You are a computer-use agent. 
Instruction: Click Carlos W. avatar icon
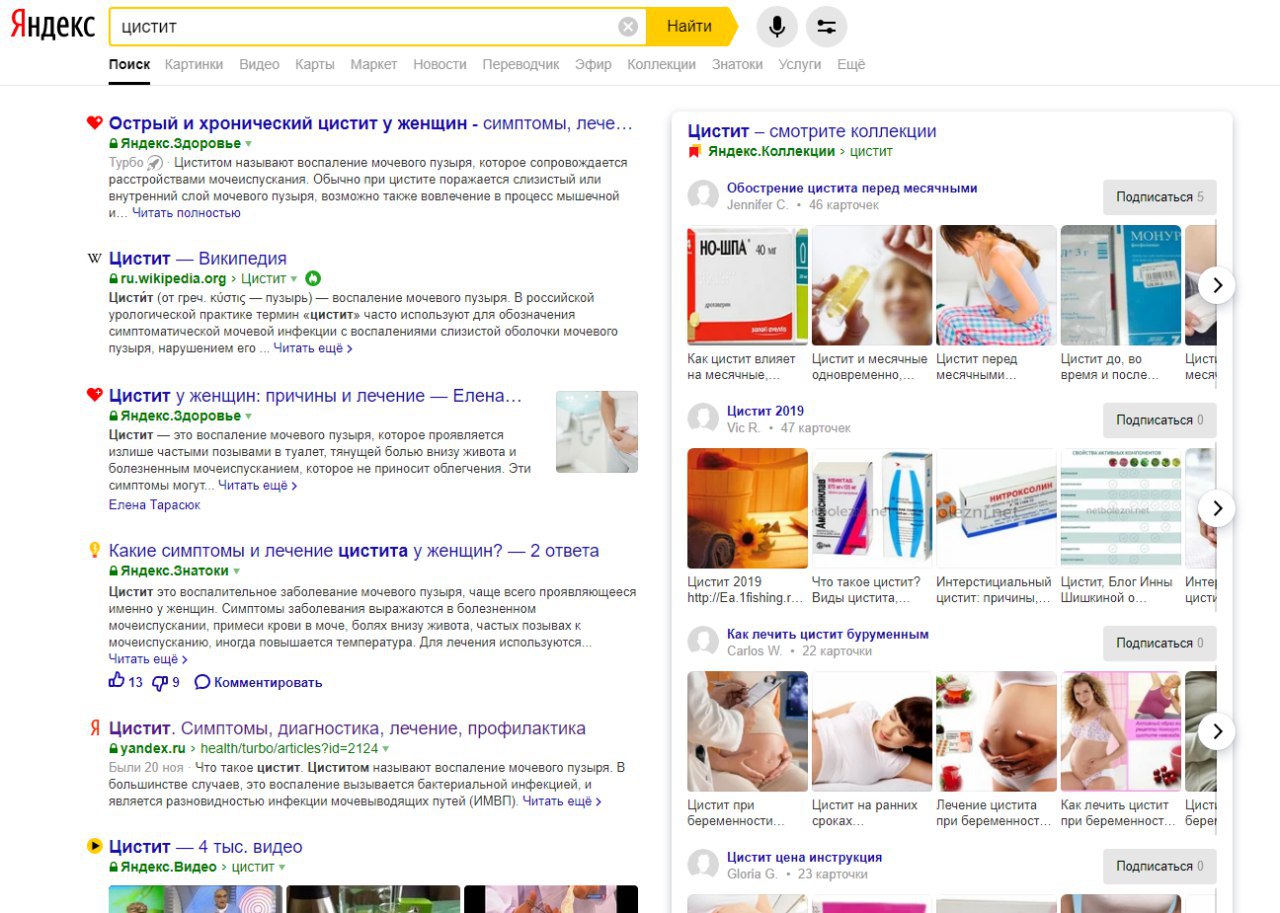704,642
